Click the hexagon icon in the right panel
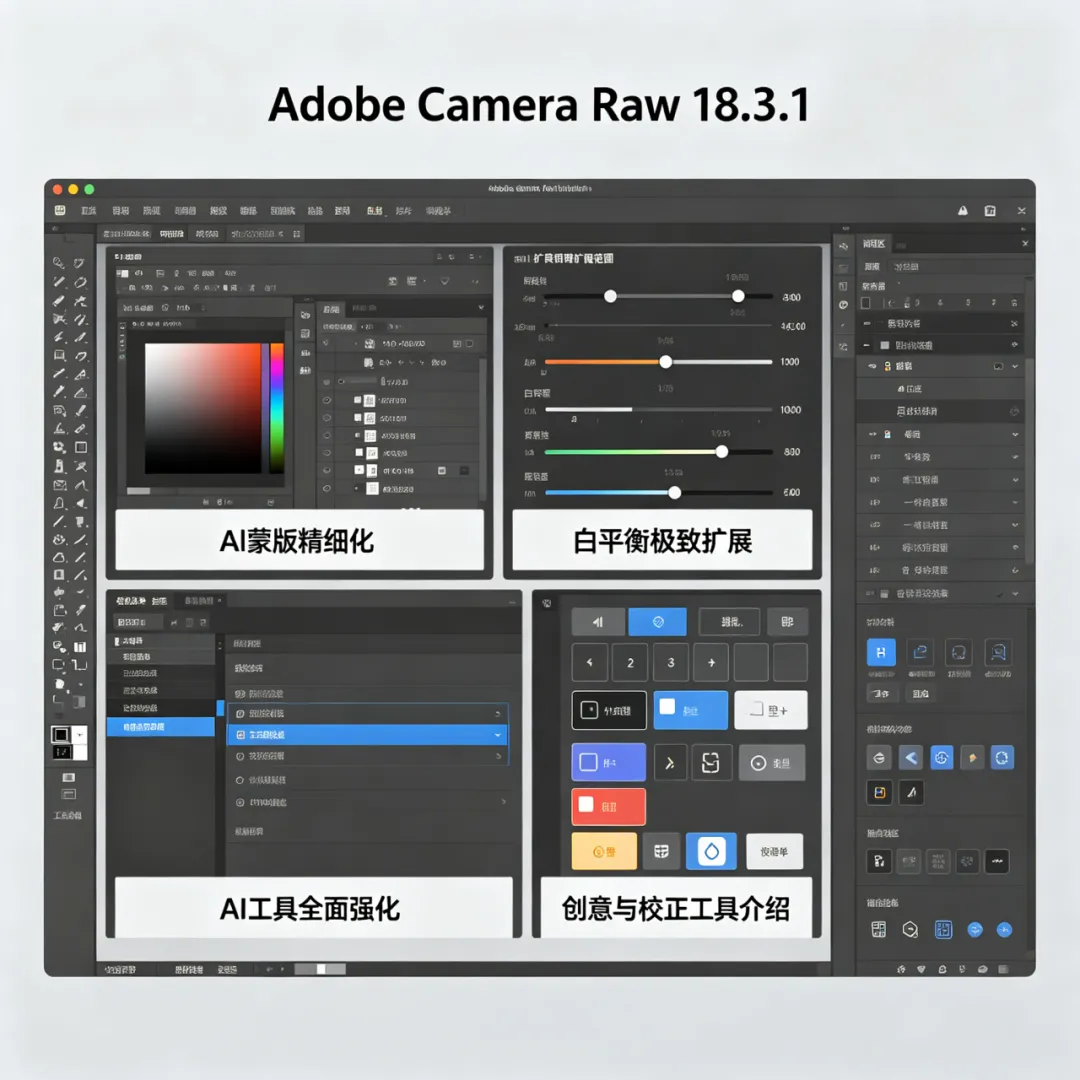1080x1080 pixels. pyautogui.click(x=910, y=930)
